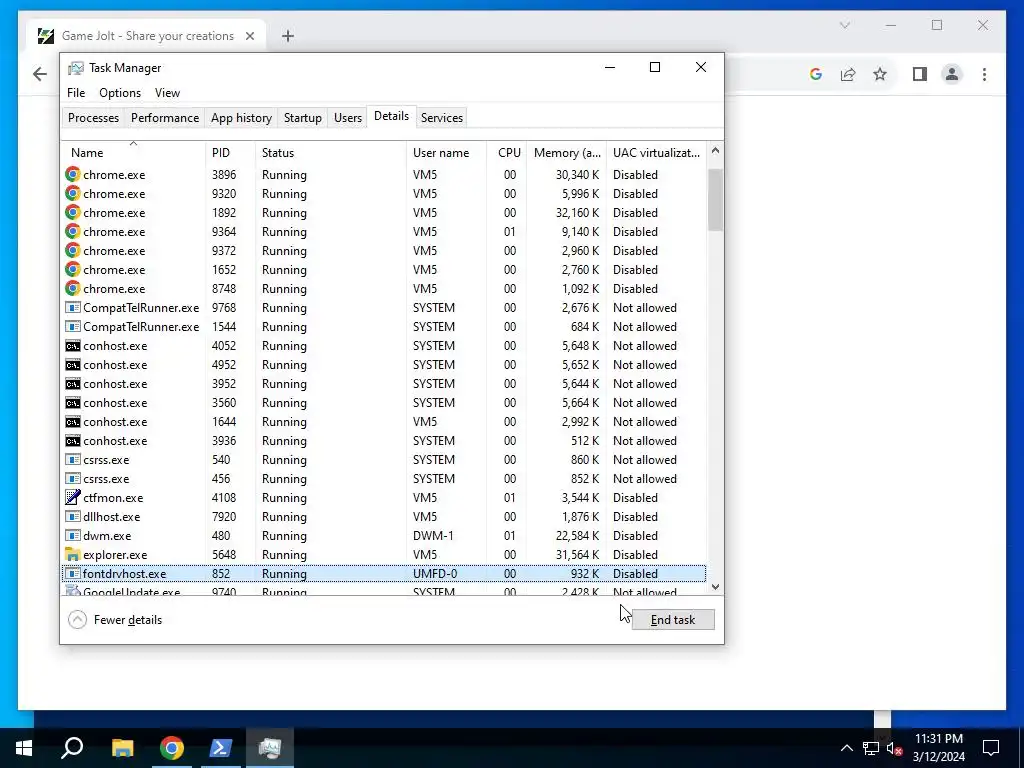Click chrome.exe icon for PID 9364
The width and height of the screenshot is (1024, 768).
pos(72,231)
